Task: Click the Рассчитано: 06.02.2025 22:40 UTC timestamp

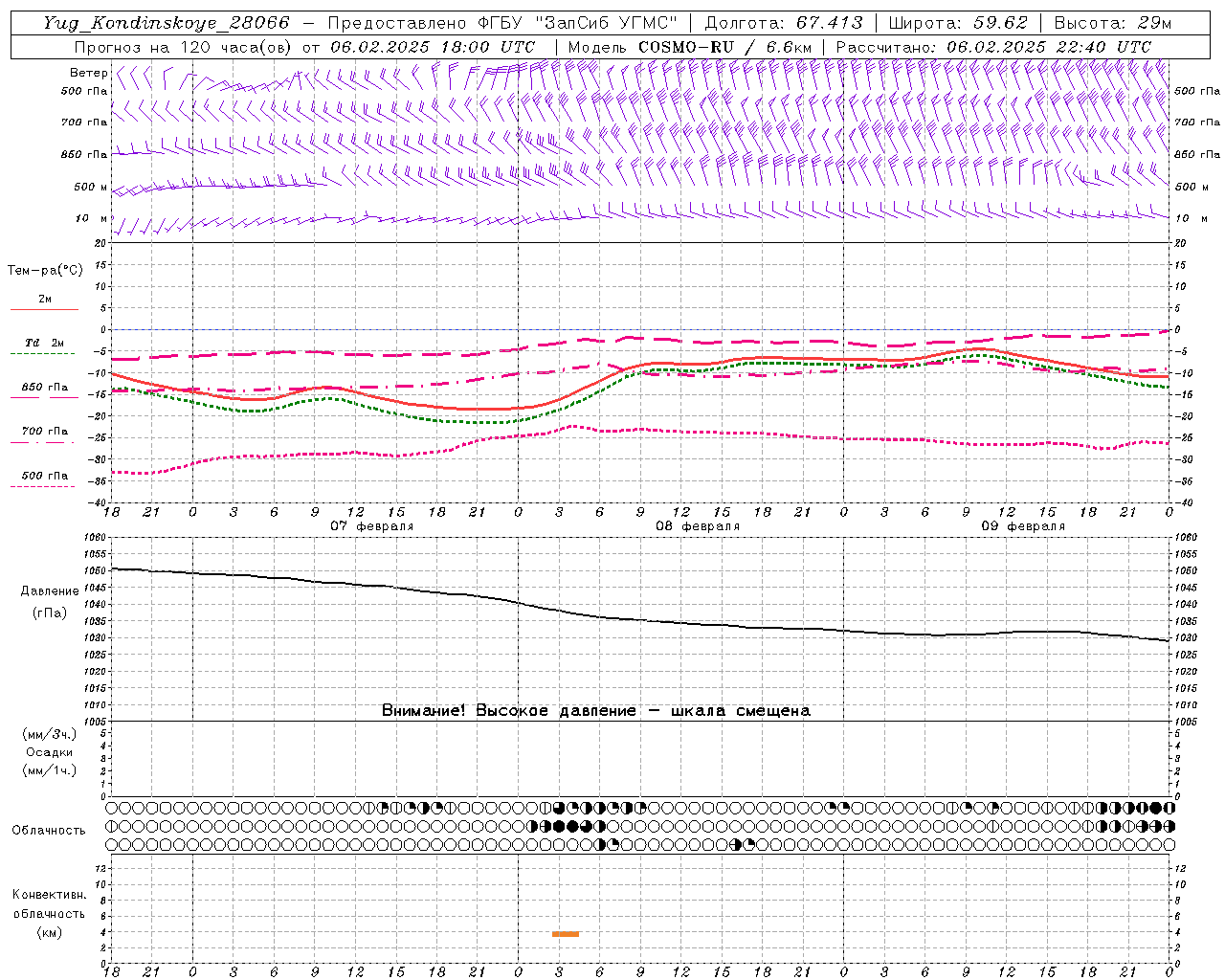Action: click(993, 47)
